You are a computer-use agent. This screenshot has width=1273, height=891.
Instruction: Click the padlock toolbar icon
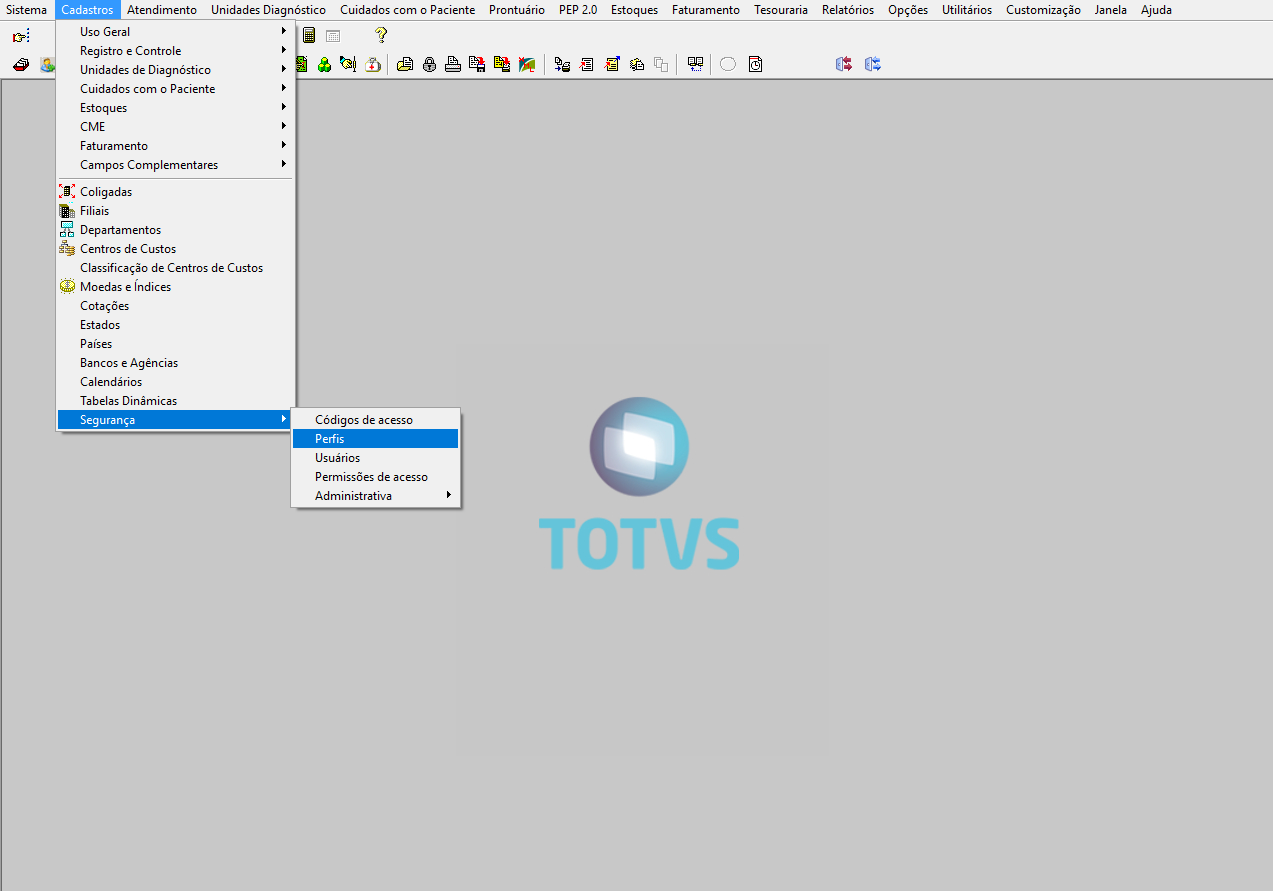(x=429, y=64)
